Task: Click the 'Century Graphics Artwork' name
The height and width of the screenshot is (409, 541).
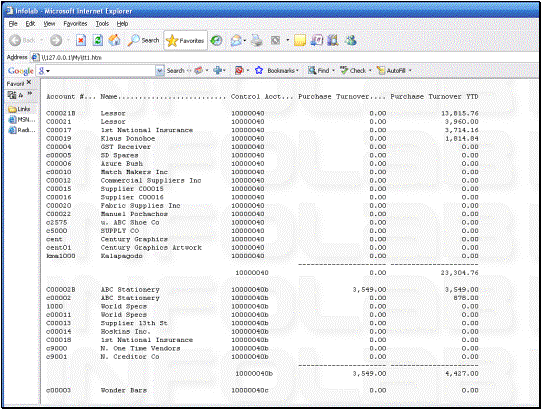Action: 151,248
